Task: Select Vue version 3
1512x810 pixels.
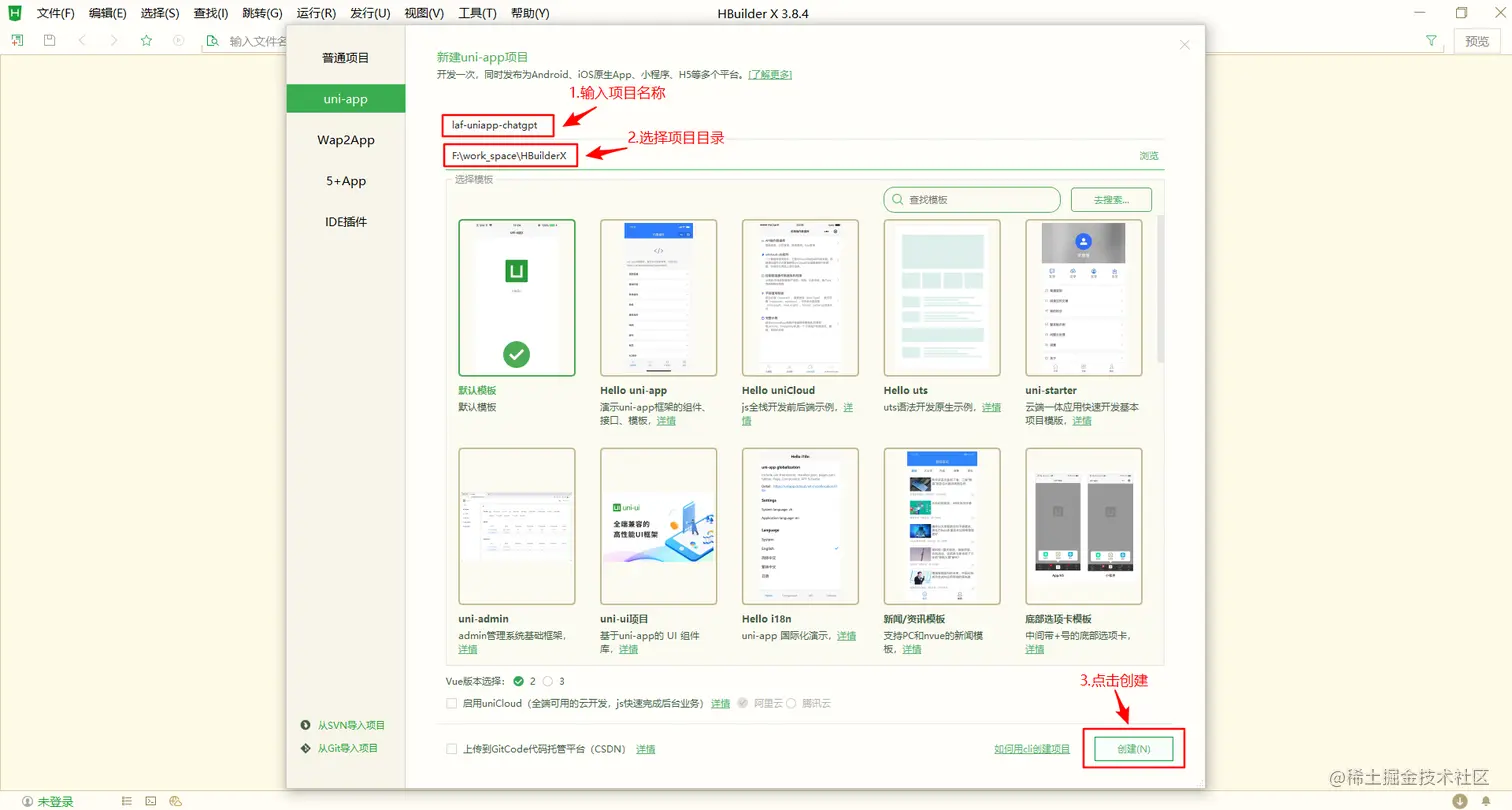Action: click(x=548, y=681)
